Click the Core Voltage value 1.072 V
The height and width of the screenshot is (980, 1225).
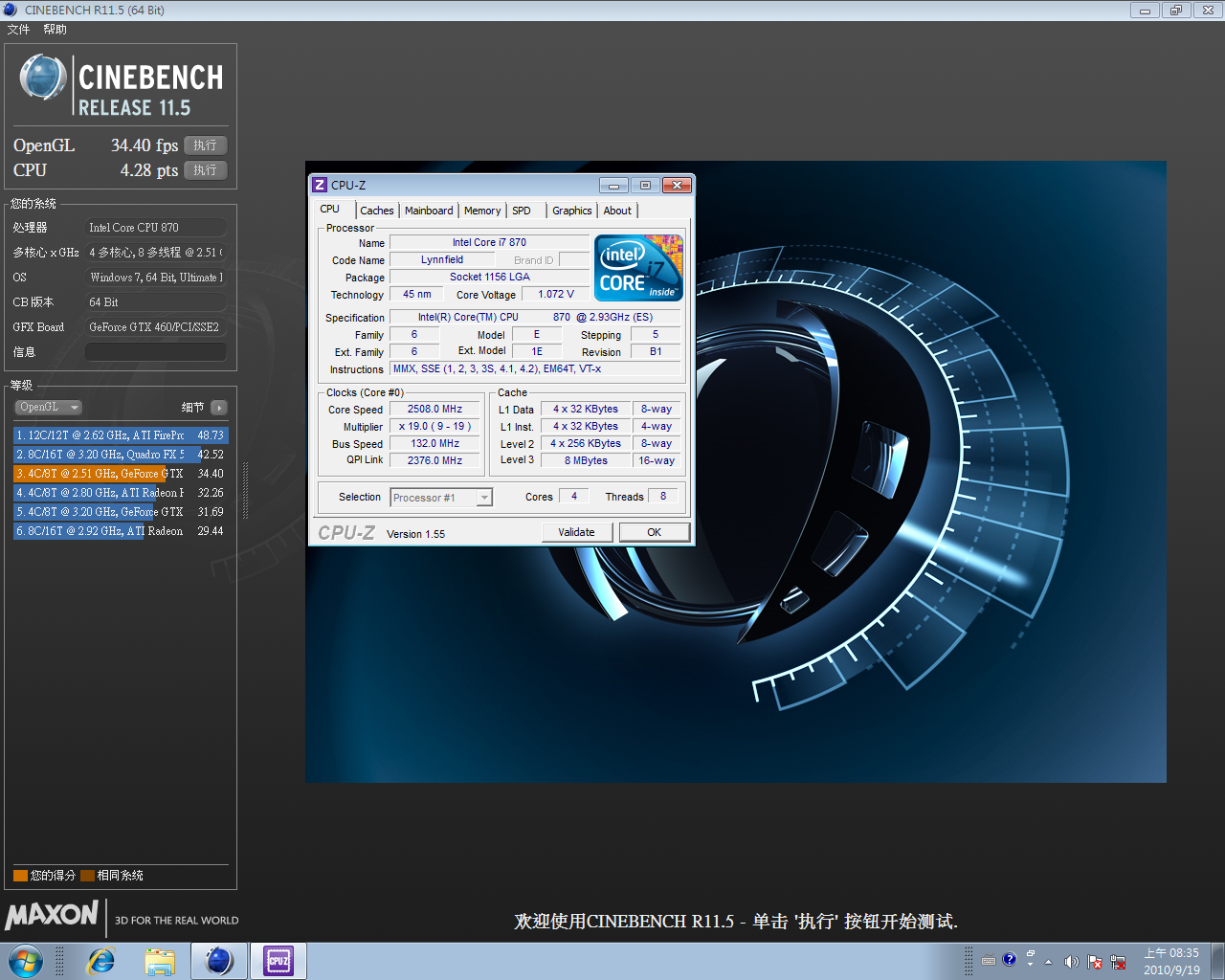556,295
